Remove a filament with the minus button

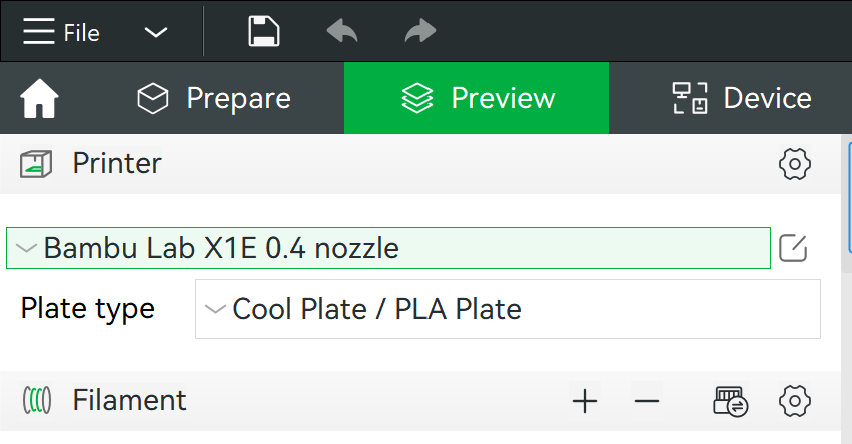[647, 402]
